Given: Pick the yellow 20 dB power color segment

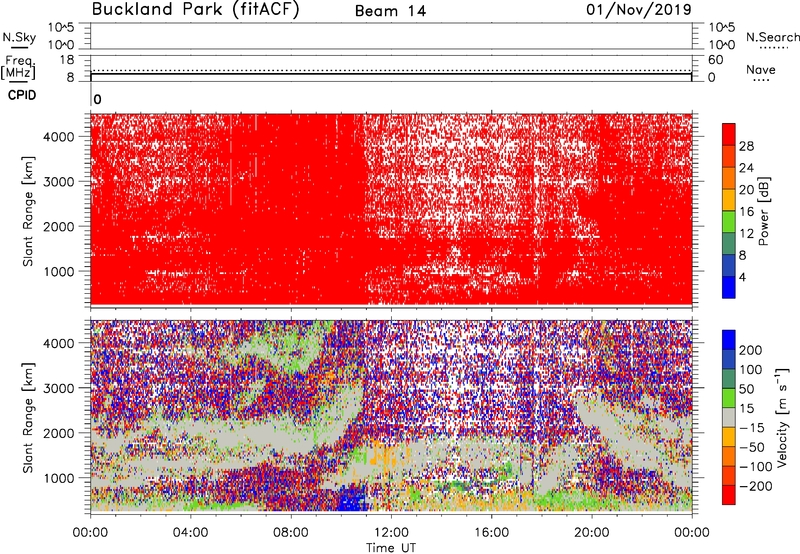Looking at the screenshot, I should pyautogui.click(x=729, y=199).
